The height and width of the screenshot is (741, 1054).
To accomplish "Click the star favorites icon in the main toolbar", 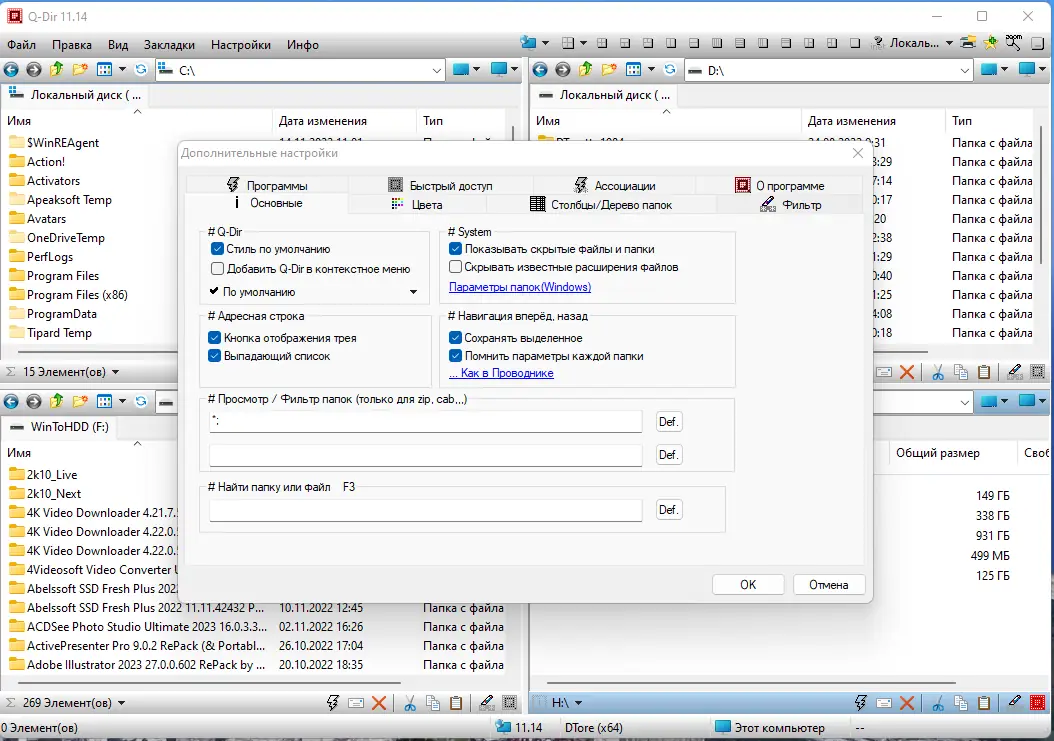I will pos(991,43).
